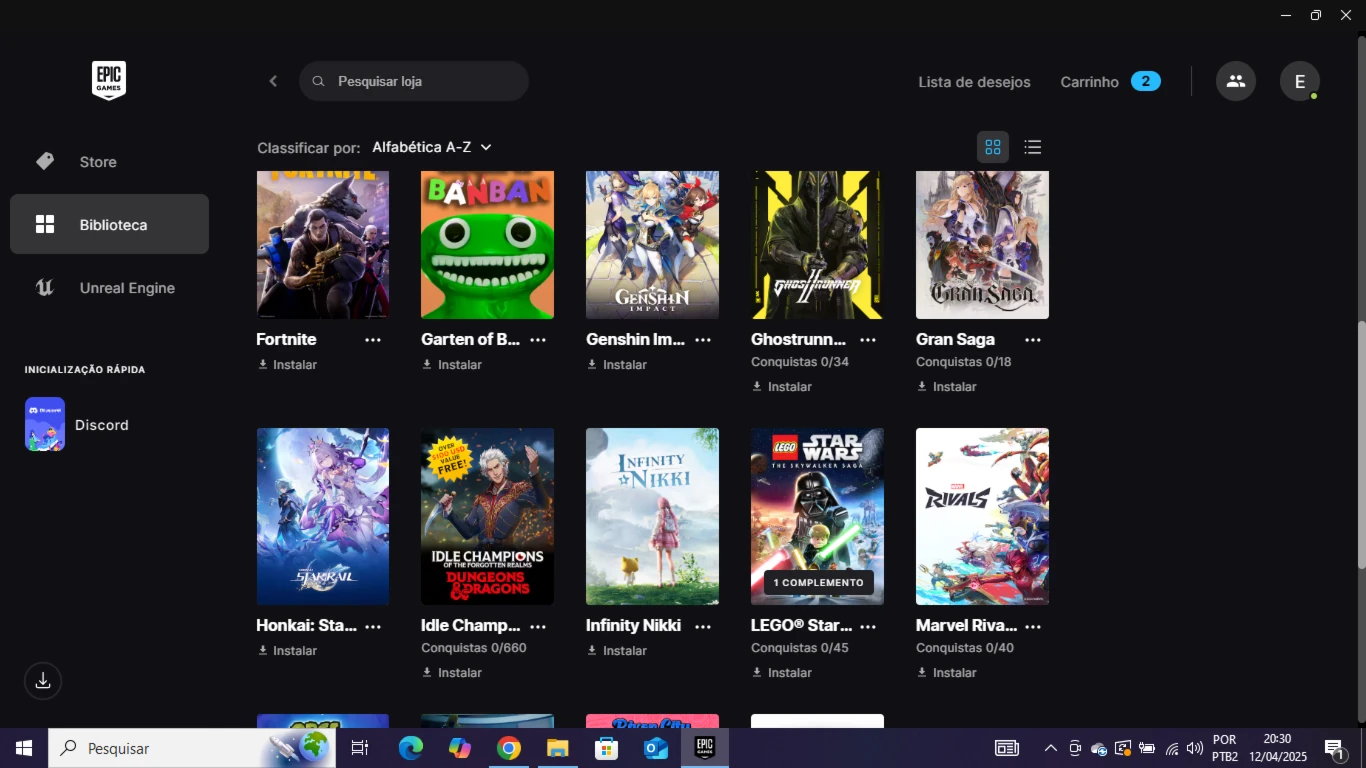1366x768 pixels.
Task: Install Idle Champions
Action: (x=452, y=673)
